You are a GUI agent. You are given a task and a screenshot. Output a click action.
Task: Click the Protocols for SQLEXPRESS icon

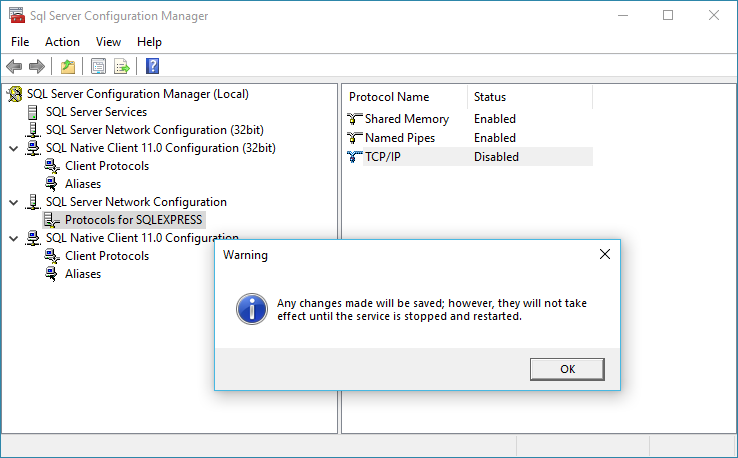[x=52, y=220]
